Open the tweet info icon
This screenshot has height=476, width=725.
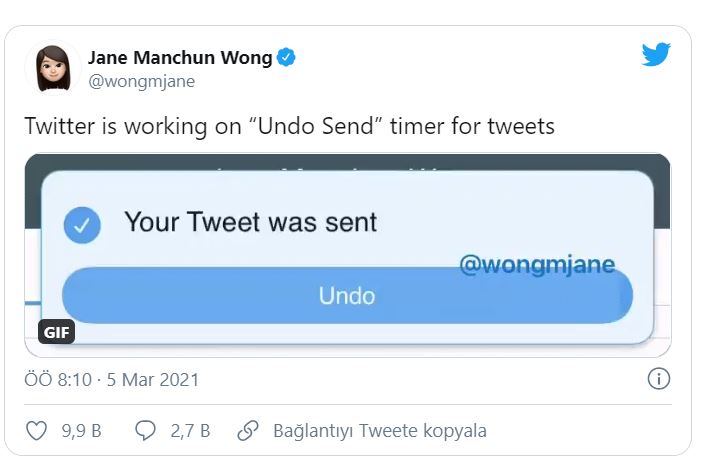pyautogui.click(x=658, y=379)
